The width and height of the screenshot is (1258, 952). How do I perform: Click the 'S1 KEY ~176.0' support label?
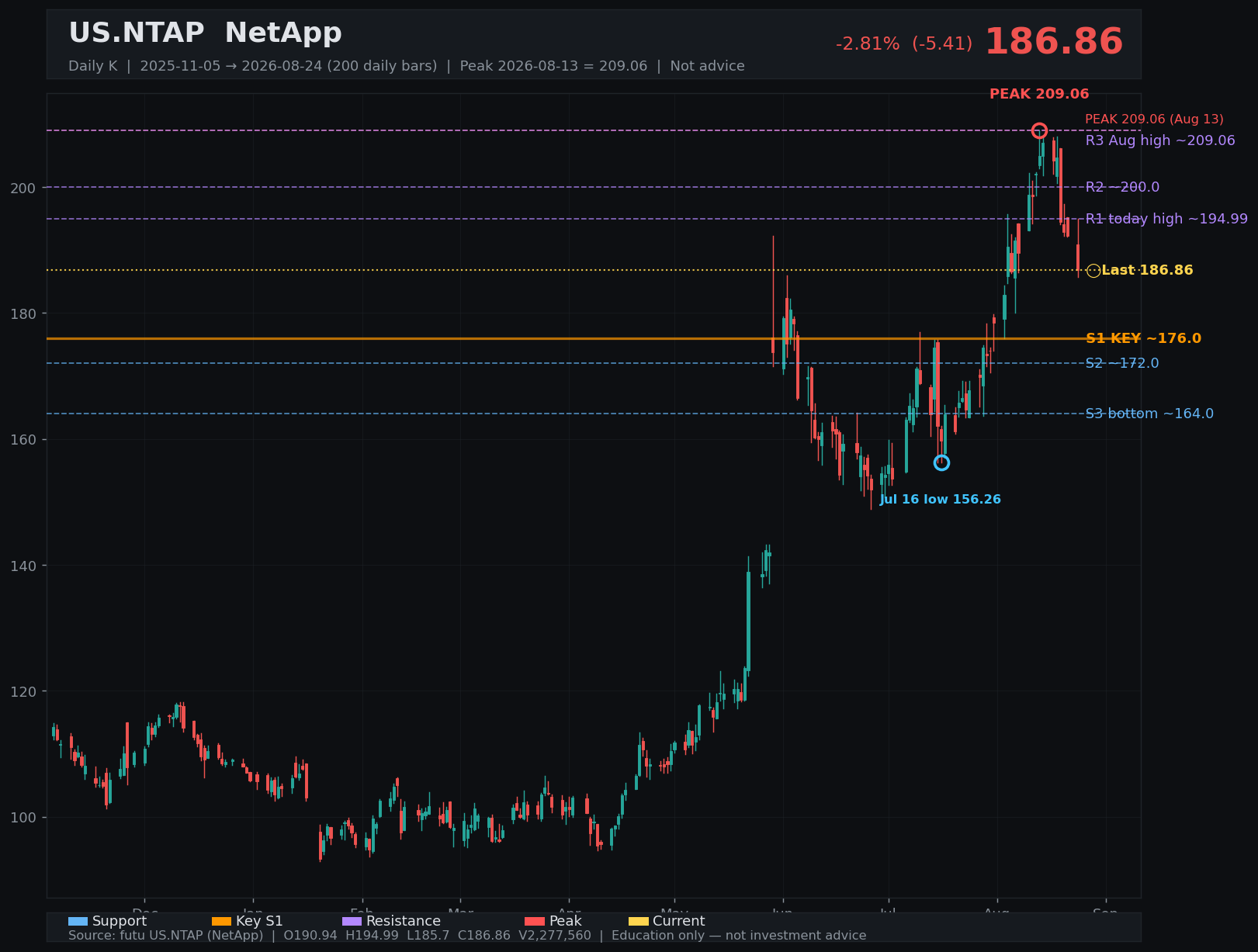click(1143, 338)
